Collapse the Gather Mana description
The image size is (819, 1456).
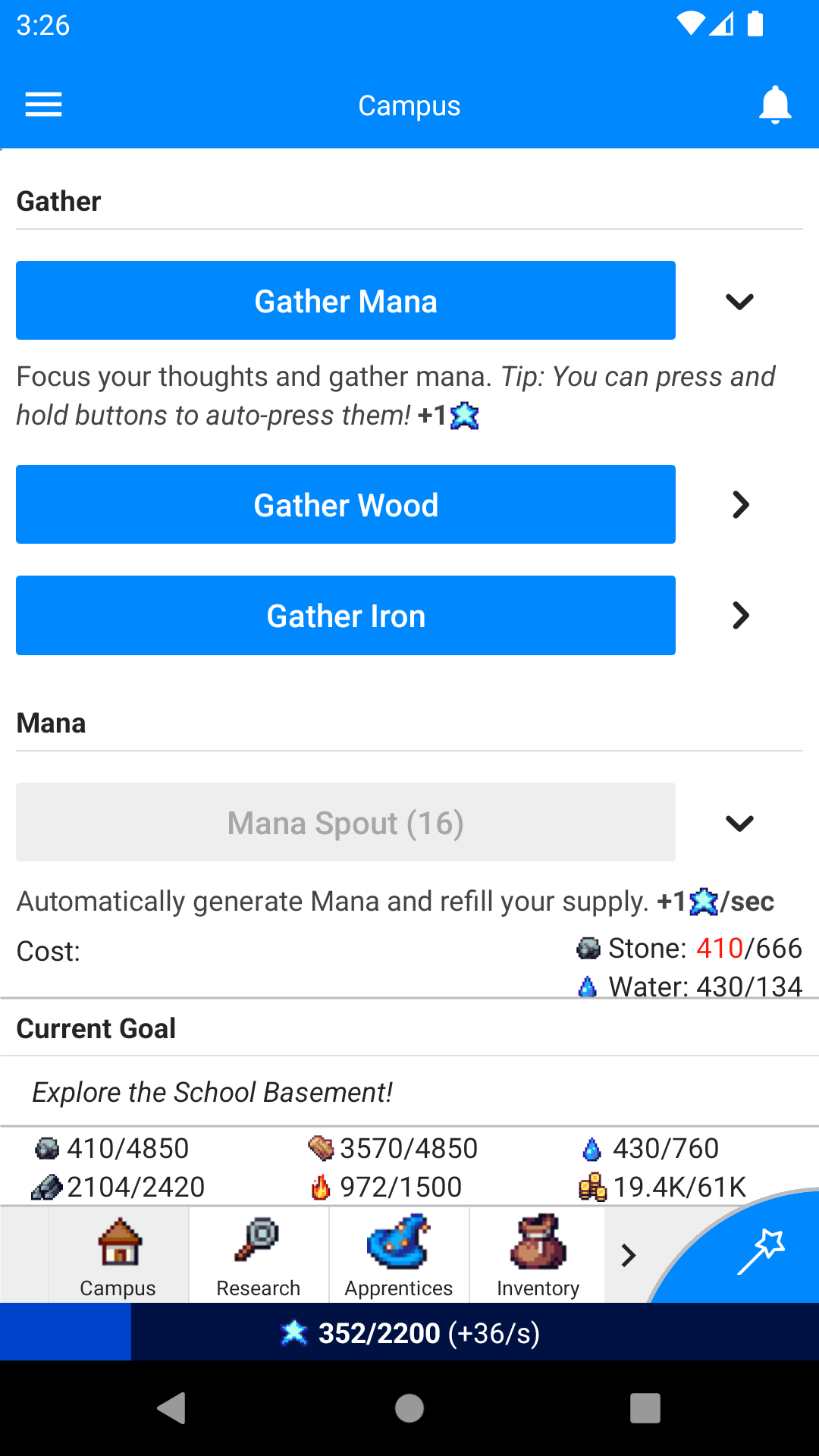coord(739,301)
